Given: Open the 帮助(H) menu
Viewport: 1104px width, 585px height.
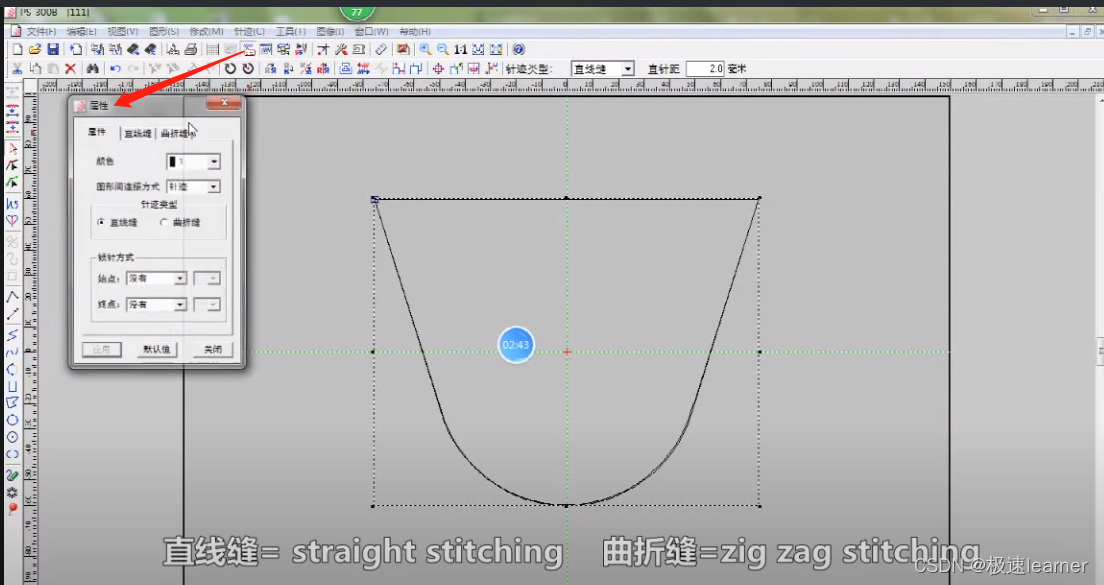Looking at the screenshot, I should [x=415, y=32].
